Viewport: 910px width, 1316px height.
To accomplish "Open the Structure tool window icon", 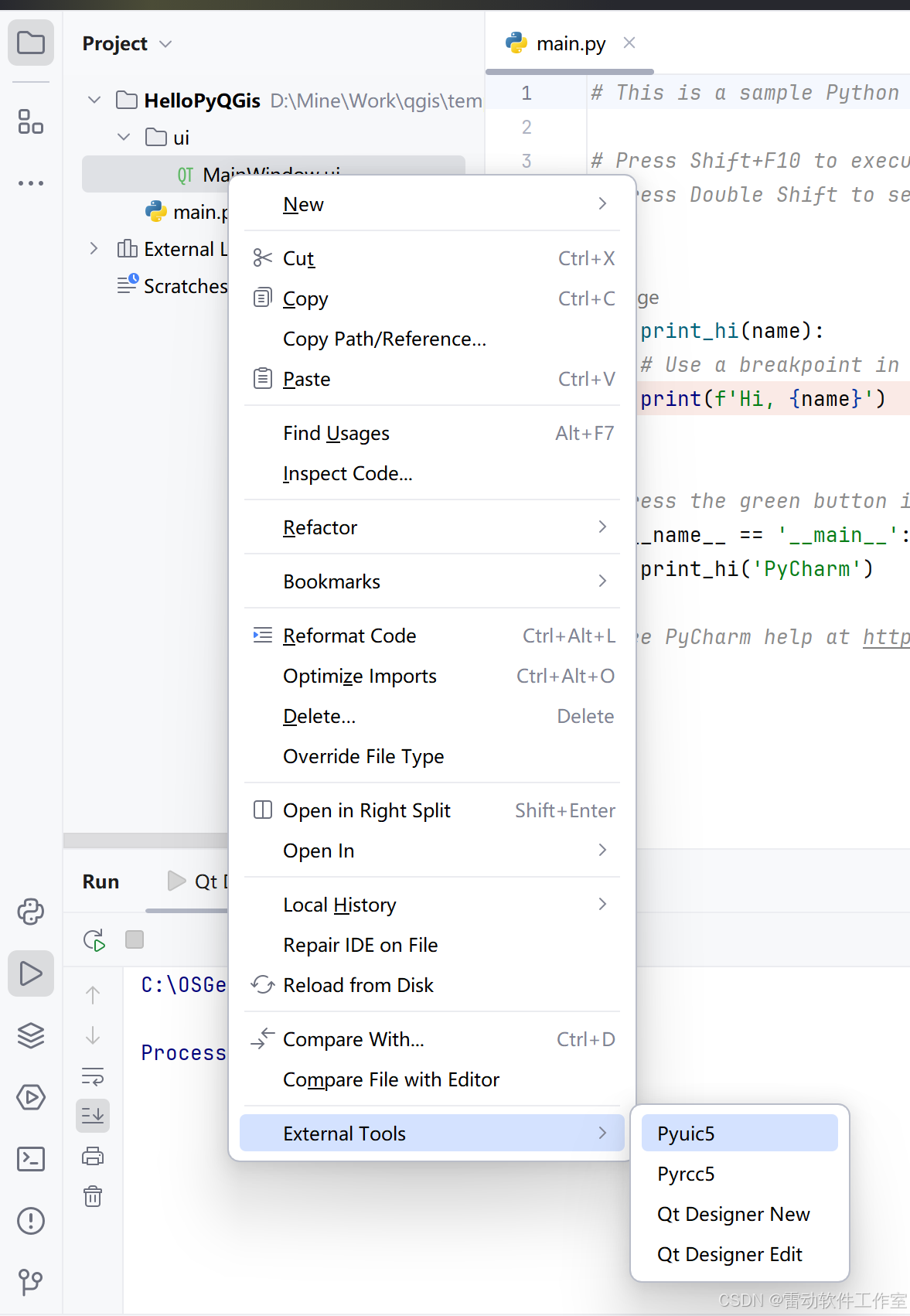I will (x=31, y=121).
